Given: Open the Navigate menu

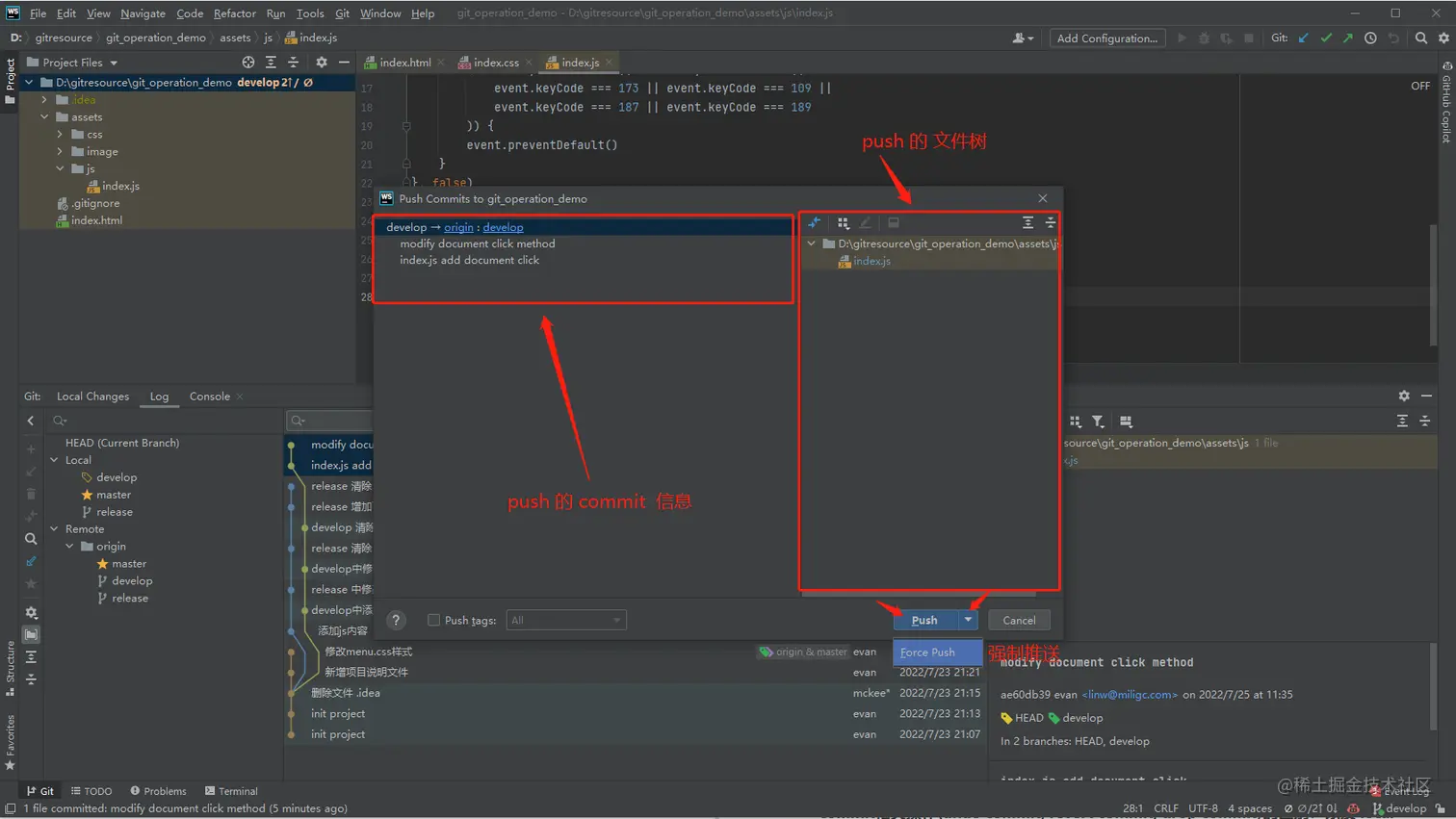Looking at the screenshot, I should tap(143, 13).
